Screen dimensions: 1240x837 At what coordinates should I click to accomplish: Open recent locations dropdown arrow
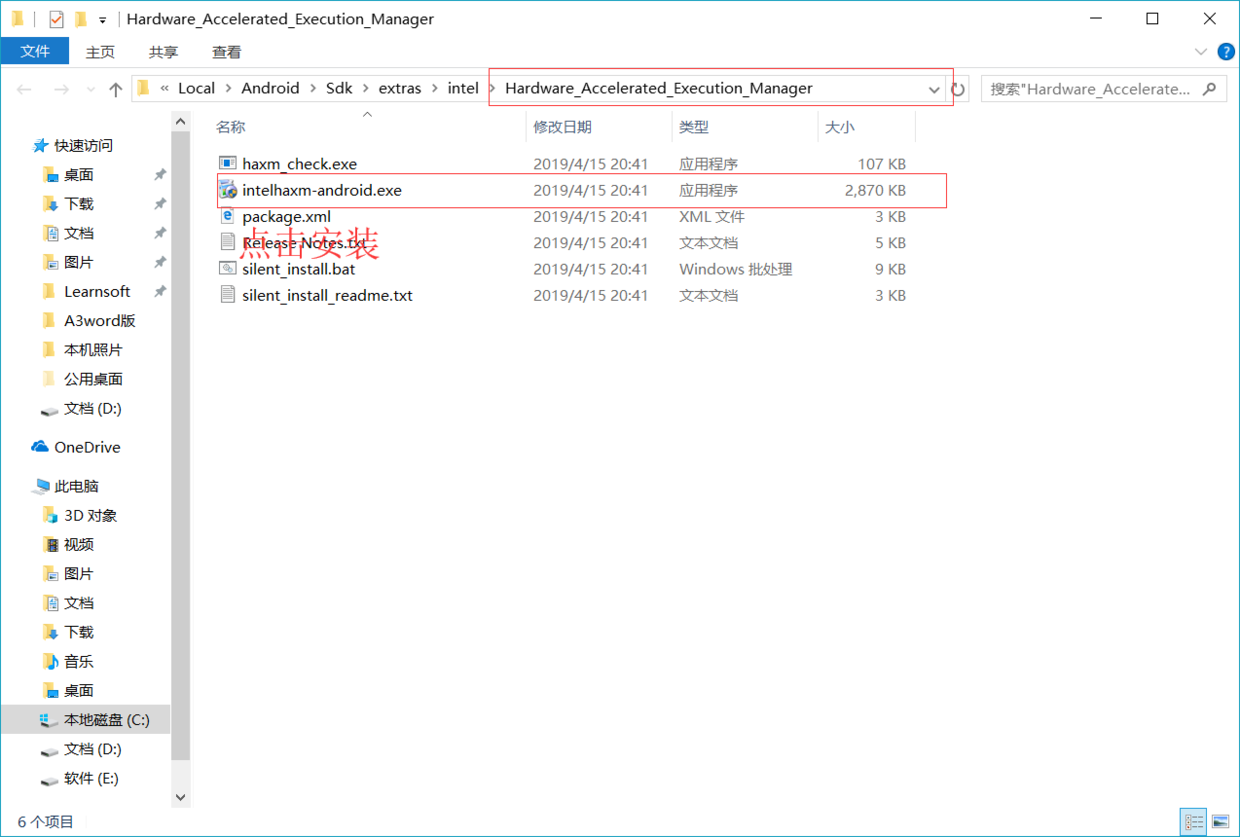coord(89,89)
